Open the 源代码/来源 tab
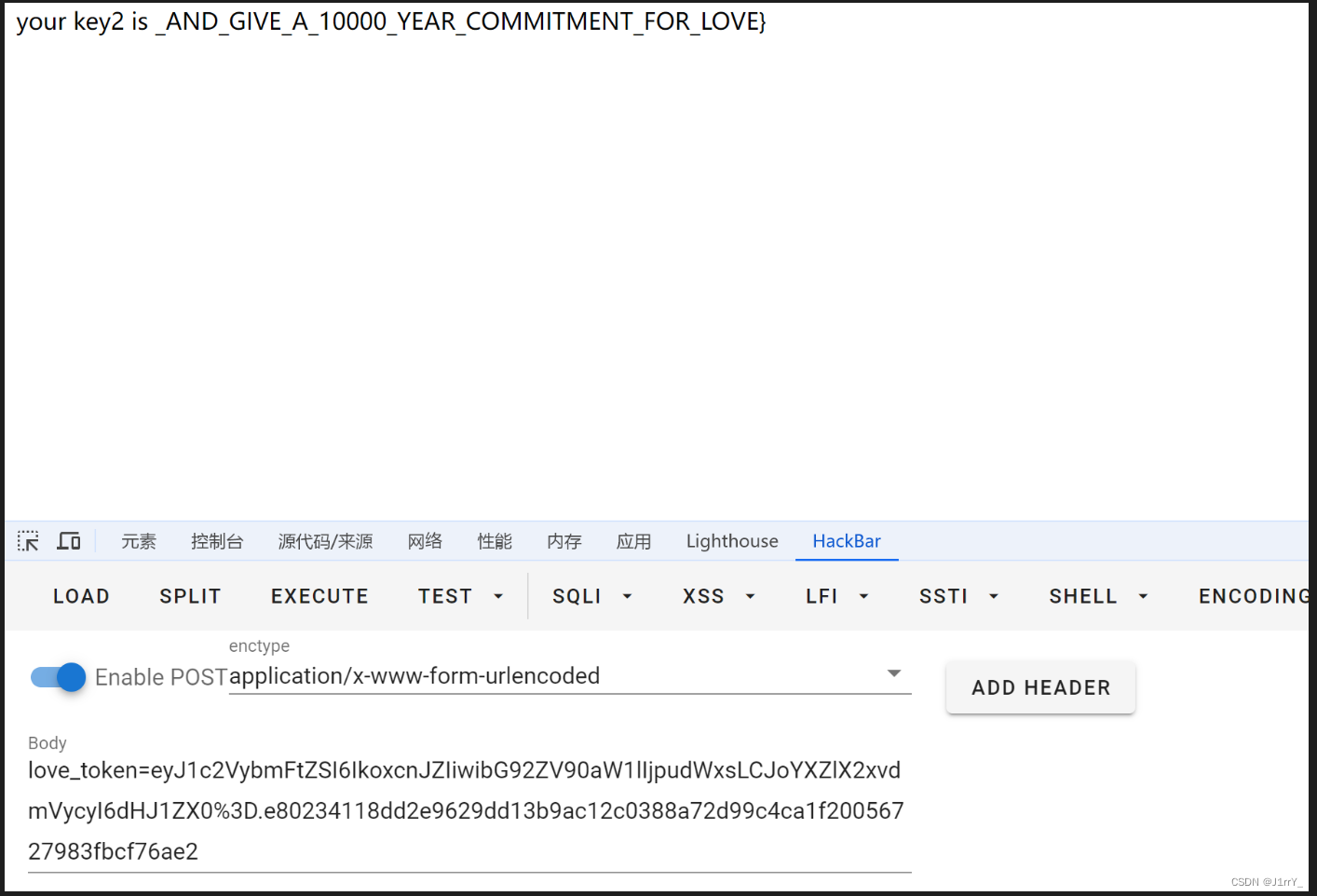This screenshot has width=1317, height=896. pyautogui.click(x=325, y=541)
